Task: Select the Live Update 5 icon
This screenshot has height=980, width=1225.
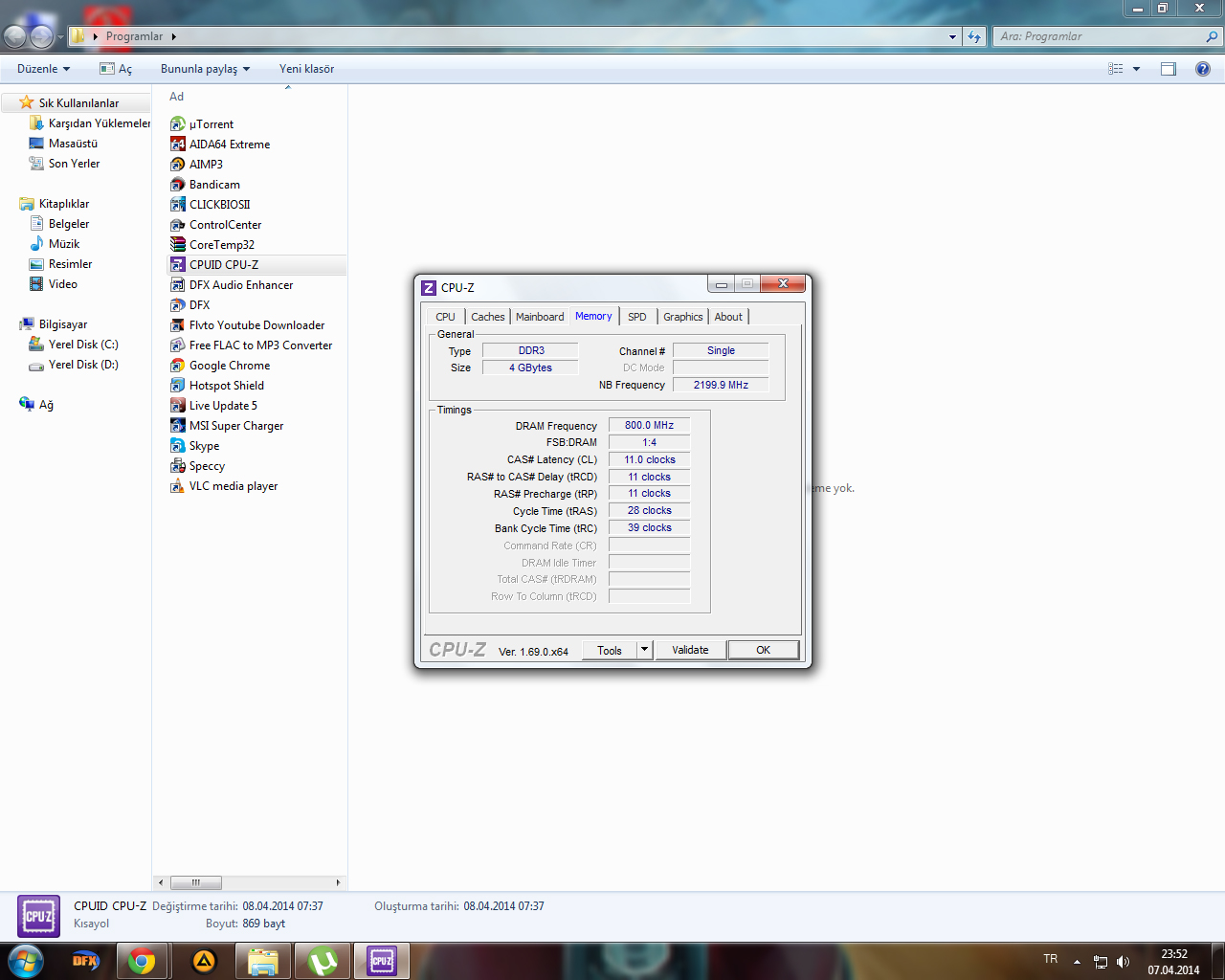Action: tap(177, 406)
